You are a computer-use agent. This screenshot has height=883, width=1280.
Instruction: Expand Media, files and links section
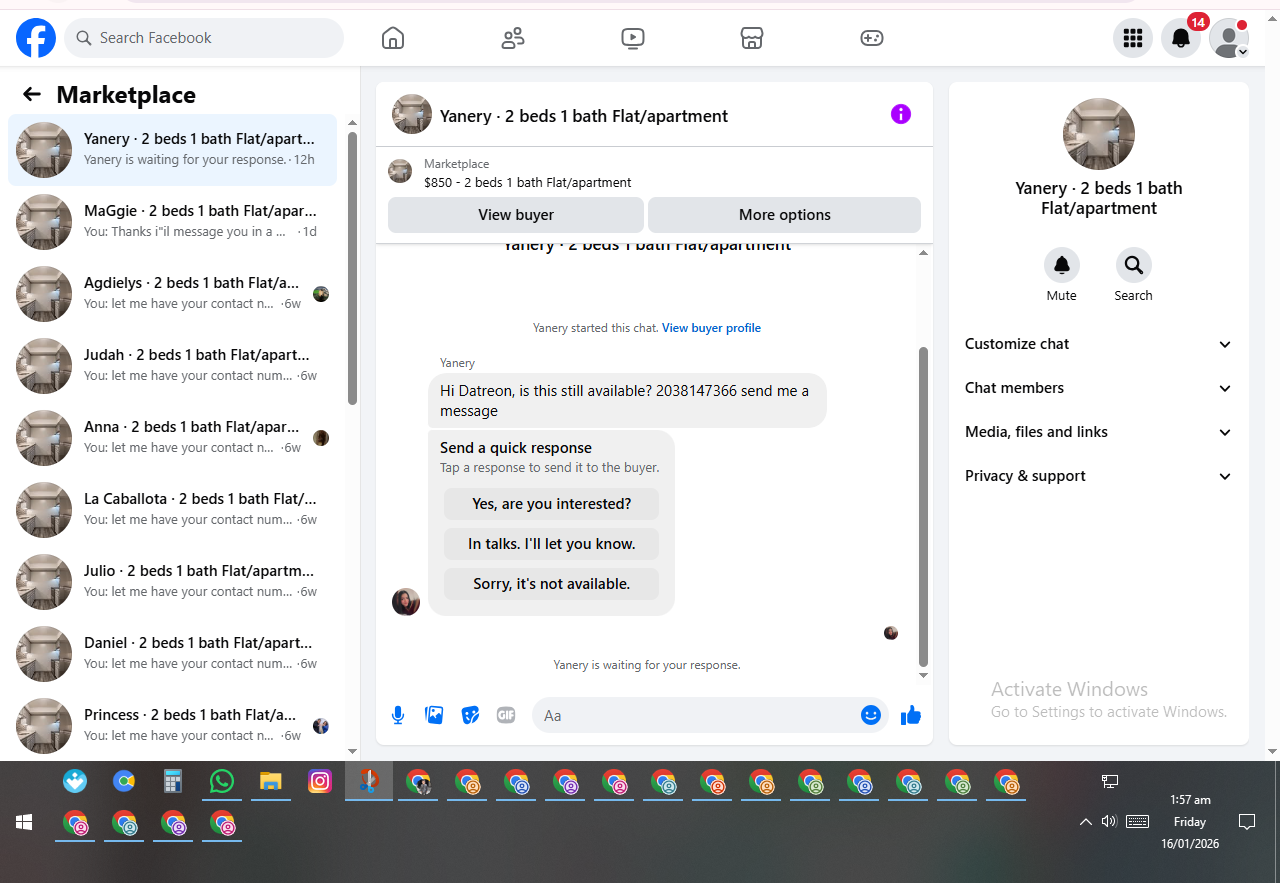point(1099,432)
